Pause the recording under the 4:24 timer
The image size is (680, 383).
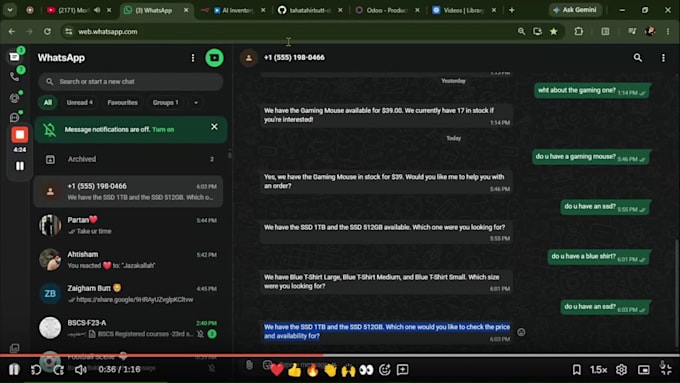click(20, 166)
